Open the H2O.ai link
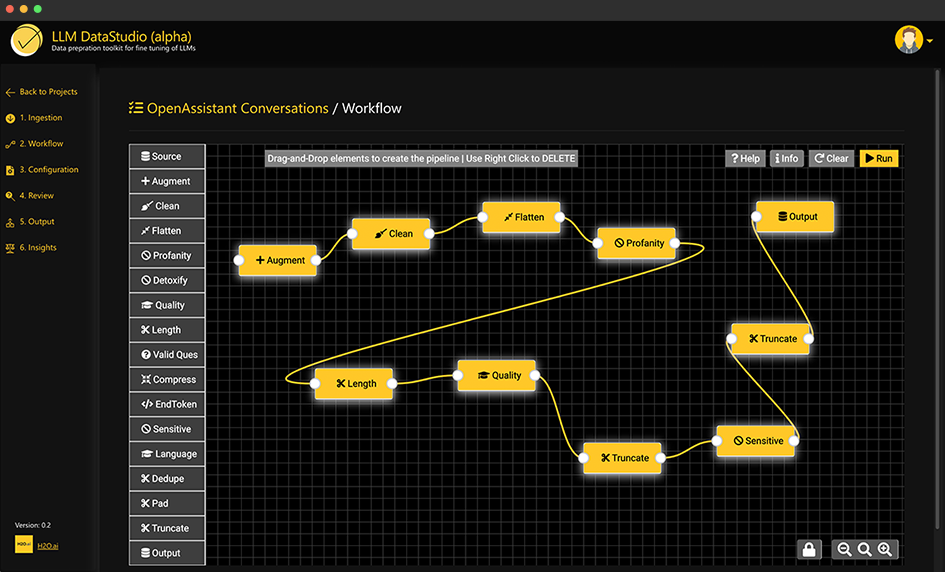The height and width of the screenshot is (572, 945). (x=48, y=546)
